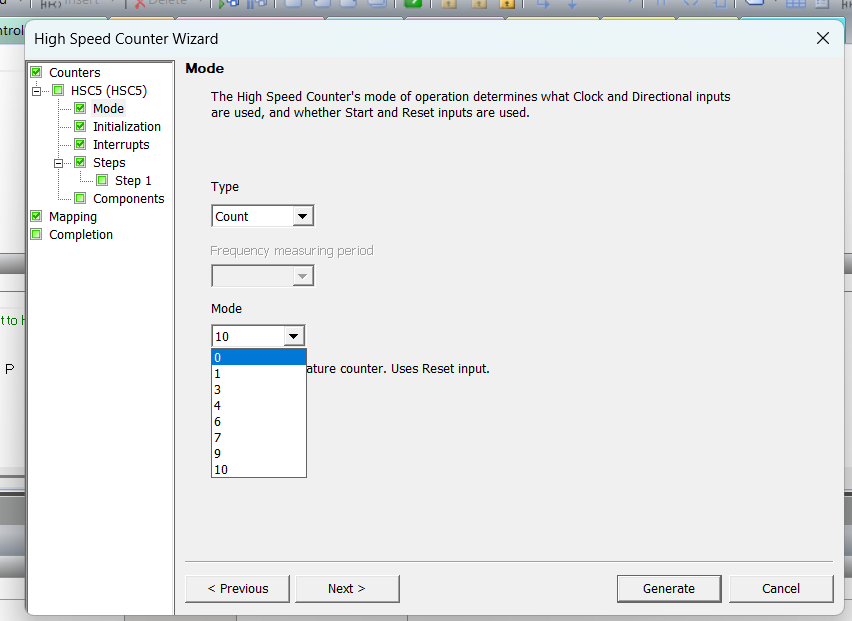852x621 pixels.
Task: Click the Counters status icon in tree
Action: (36, 72)
